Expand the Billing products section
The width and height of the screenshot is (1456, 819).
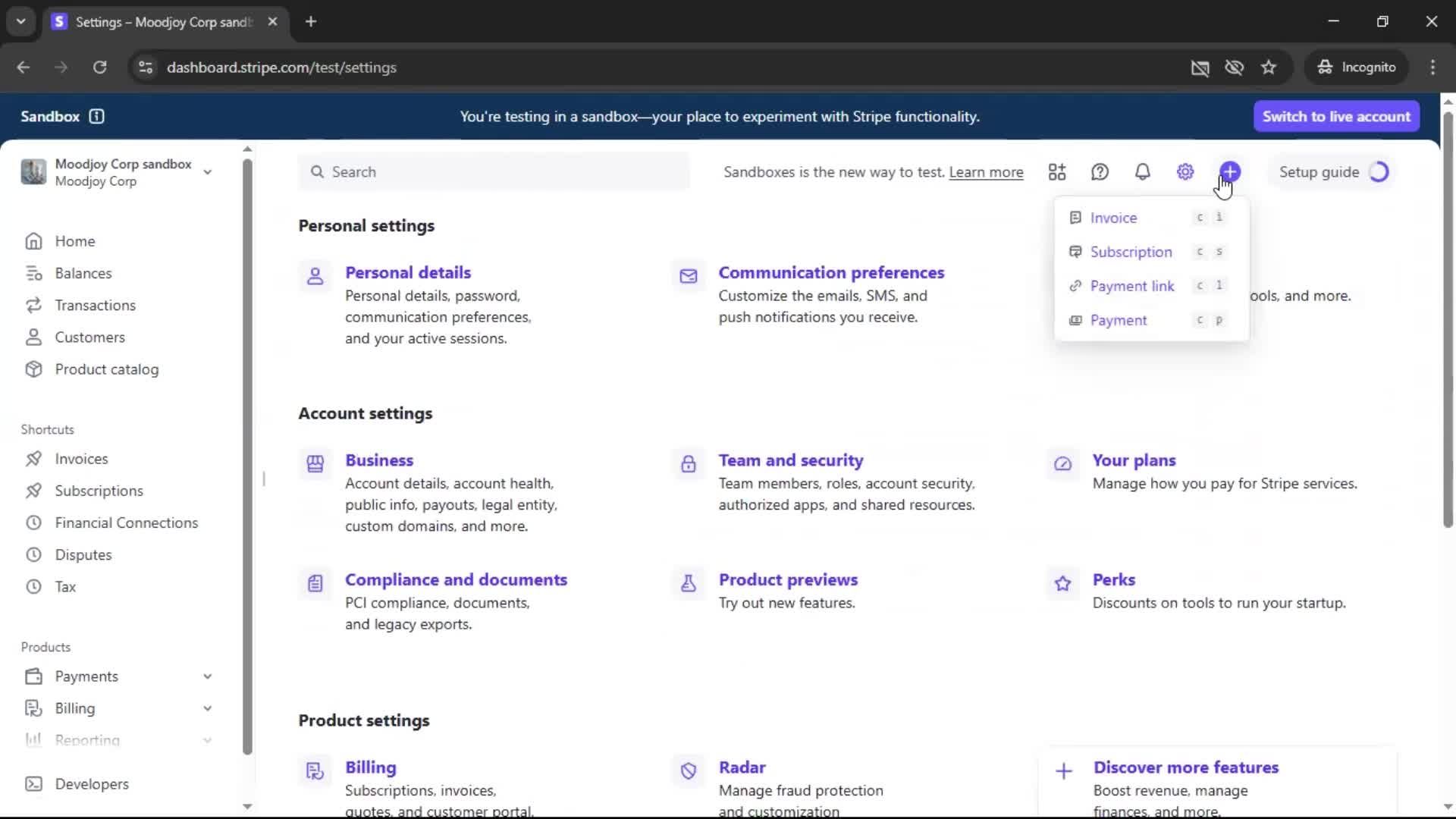pos(207,708)
